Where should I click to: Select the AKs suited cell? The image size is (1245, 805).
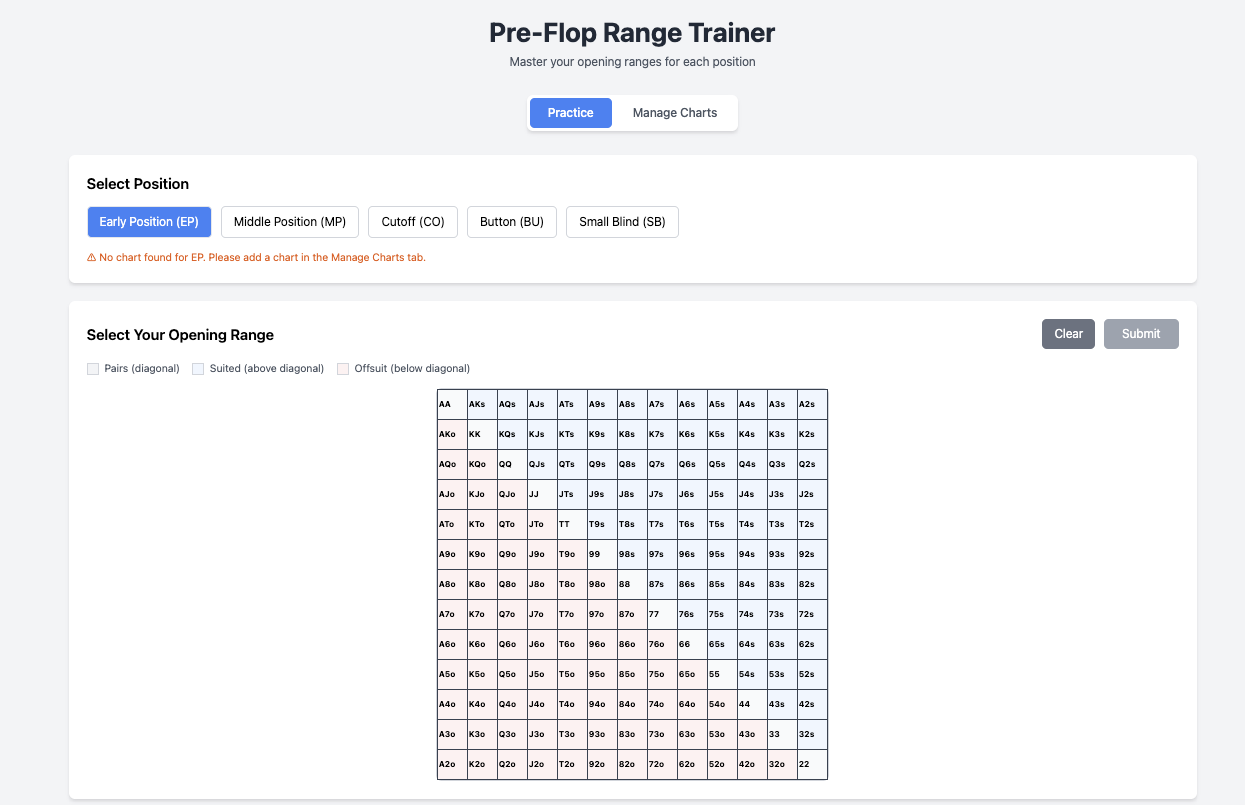tap(483, 405)
